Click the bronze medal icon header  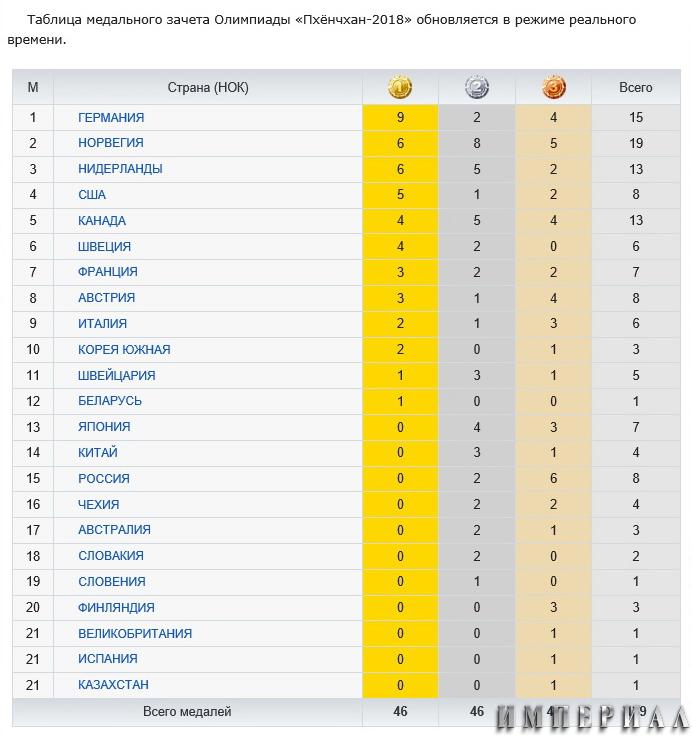554,87
